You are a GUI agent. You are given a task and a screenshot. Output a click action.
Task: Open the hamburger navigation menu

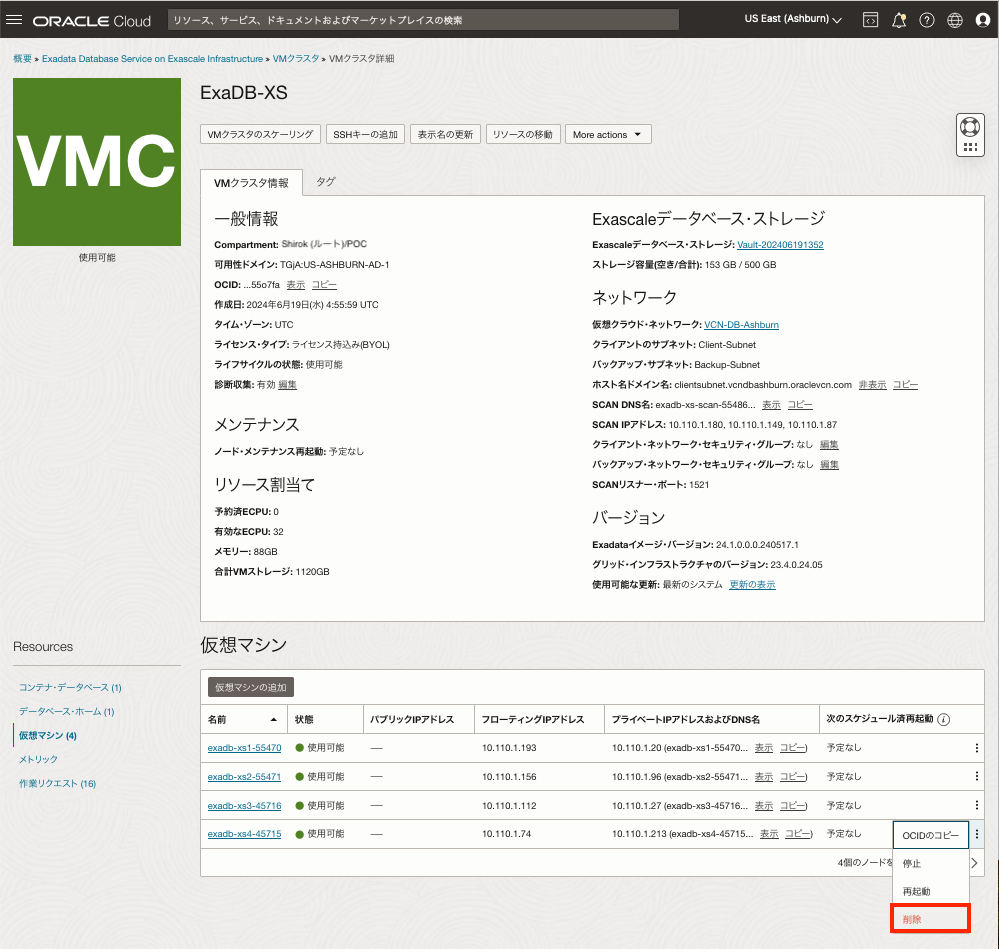coord(13,20)
